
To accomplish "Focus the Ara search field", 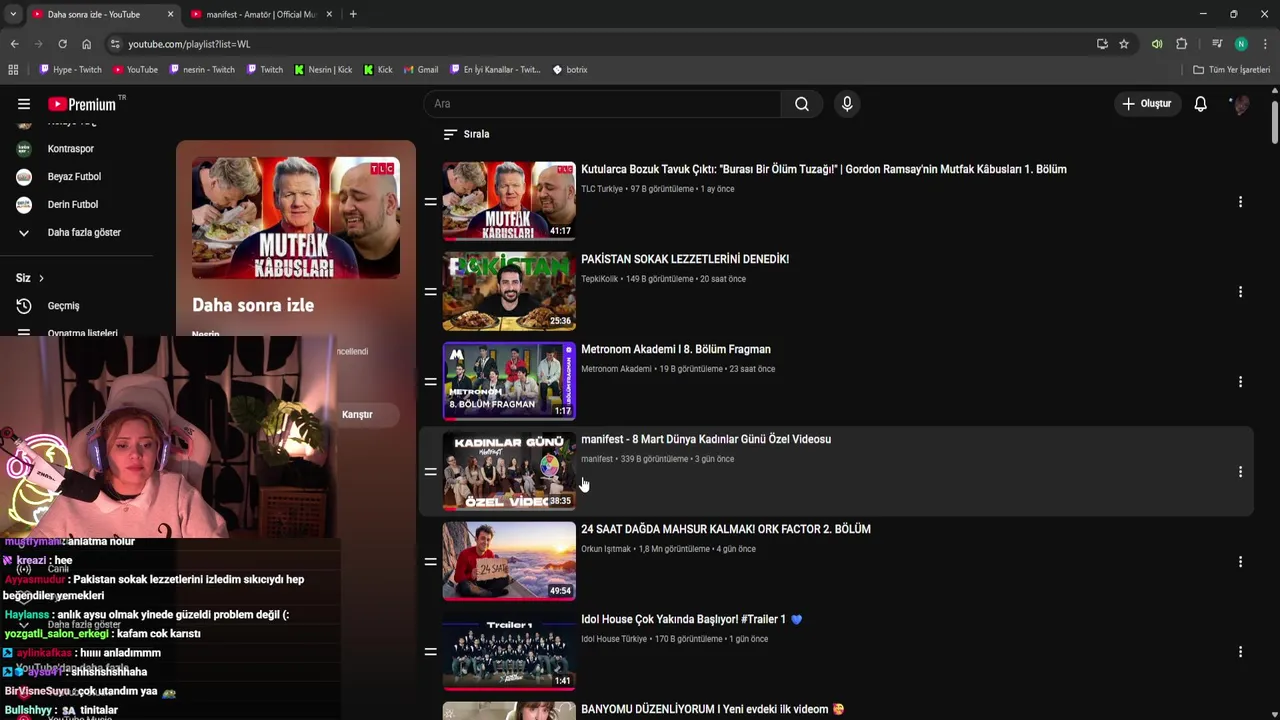I will coord(603,104).
